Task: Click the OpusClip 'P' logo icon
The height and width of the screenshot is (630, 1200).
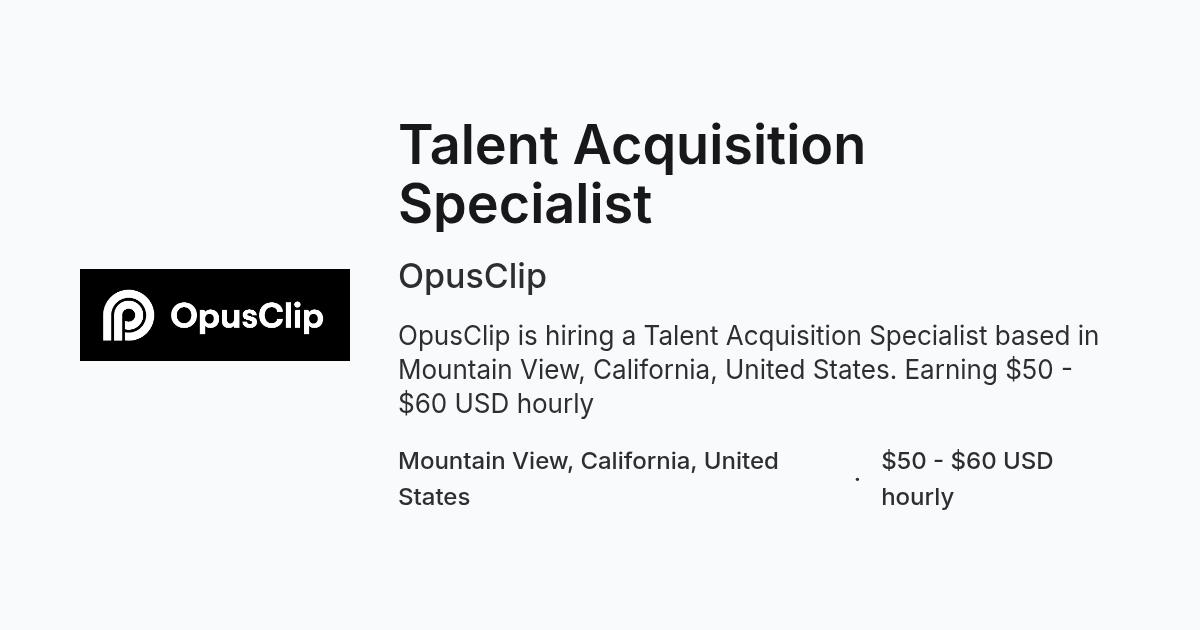Action: [x=128, y=315]
